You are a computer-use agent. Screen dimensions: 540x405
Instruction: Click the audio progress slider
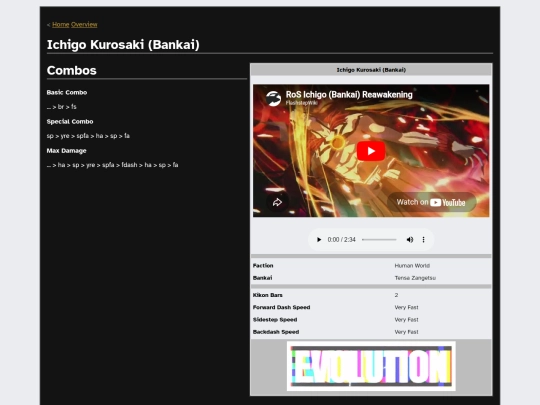(379, 240)
